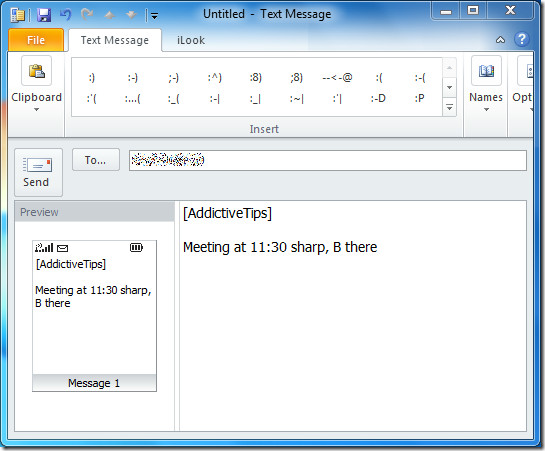The width and height of the screenshot is (545, 451).
Task: Open Help with the question mark icon
Action: pos(522,39)
